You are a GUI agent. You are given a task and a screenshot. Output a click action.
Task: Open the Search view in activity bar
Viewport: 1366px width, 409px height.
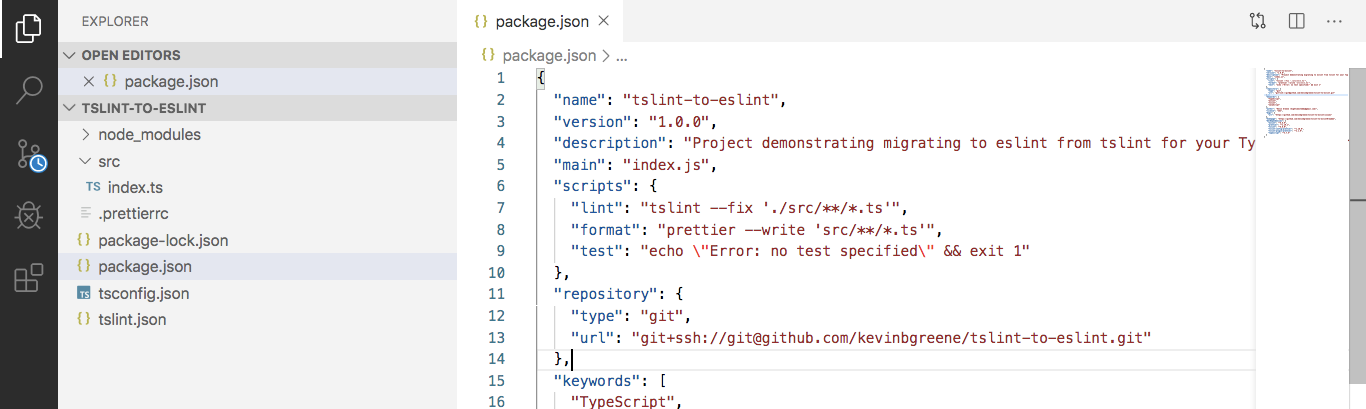(29, 90)
